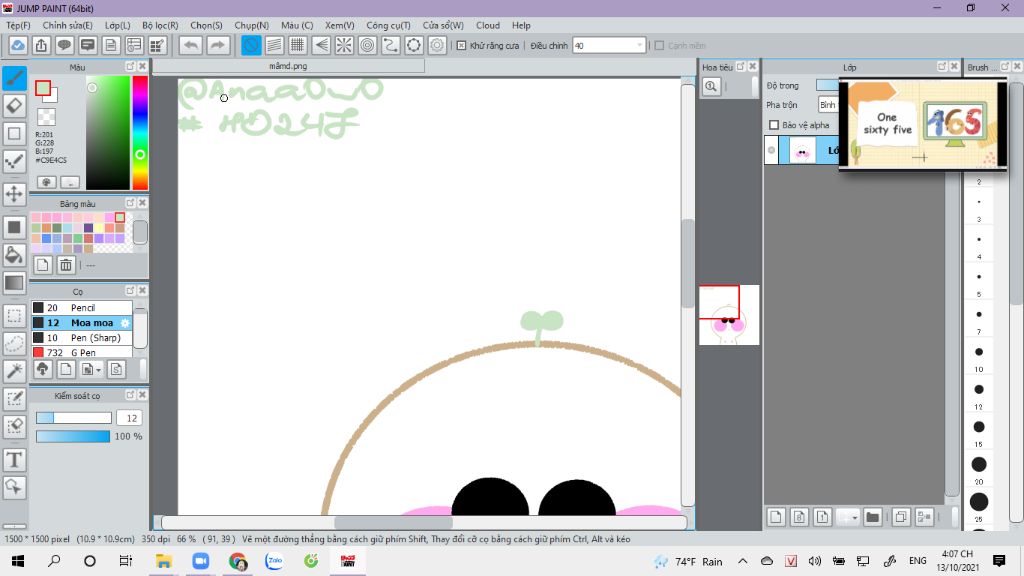Click the brush size slider
The image size is (1024, 576).
[74, 418]
